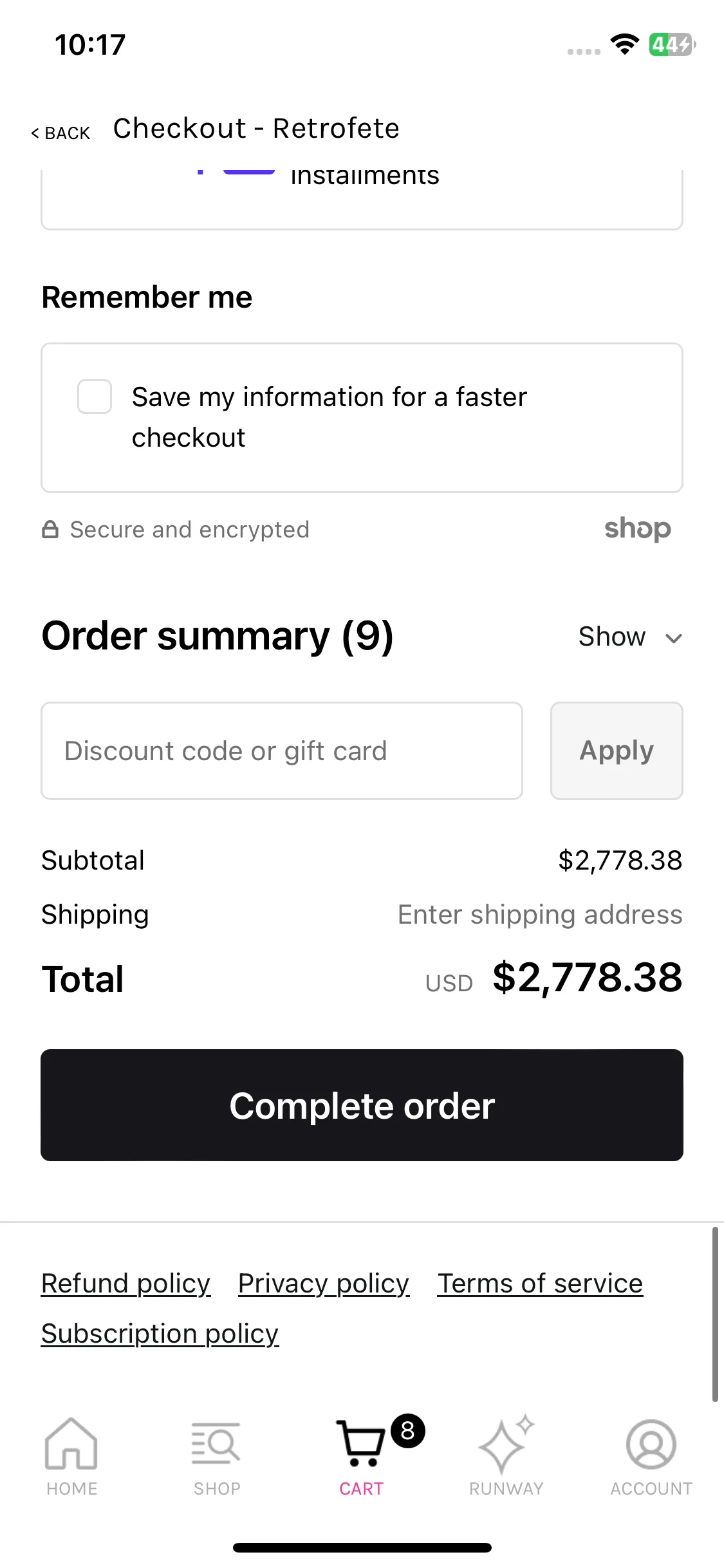Expand the Order summary chevron
Screen dimensions: 724x1568
(674, 638)
